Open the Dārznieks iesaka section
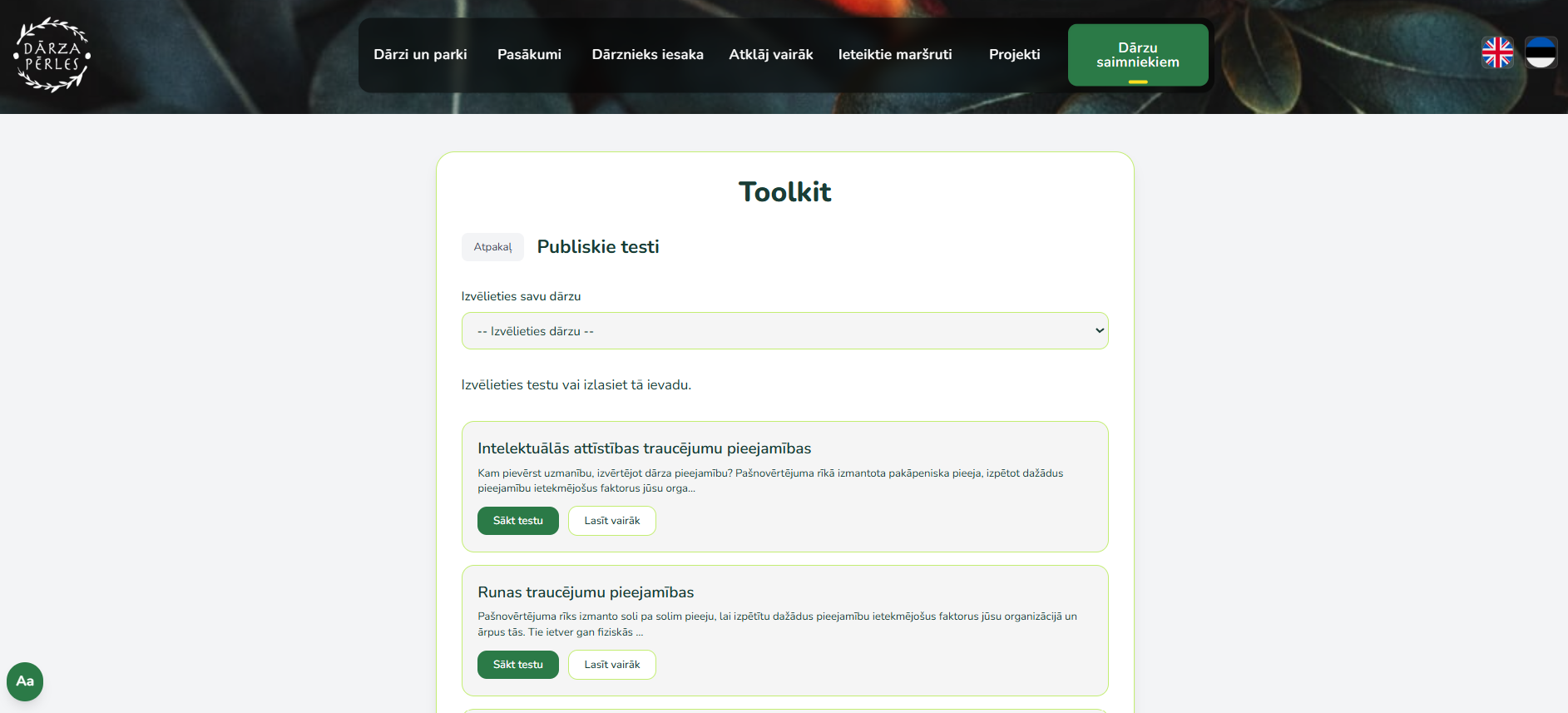The width and height of the screenshot is (1568, 713). [x=647, y=55]
